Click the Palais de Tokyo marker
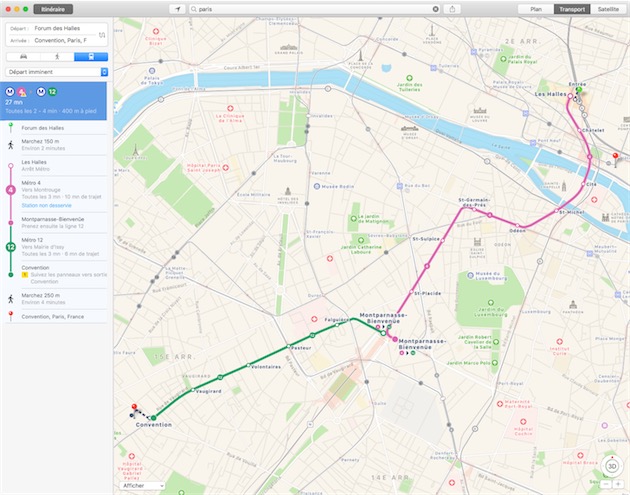 (x=152, y=71)
